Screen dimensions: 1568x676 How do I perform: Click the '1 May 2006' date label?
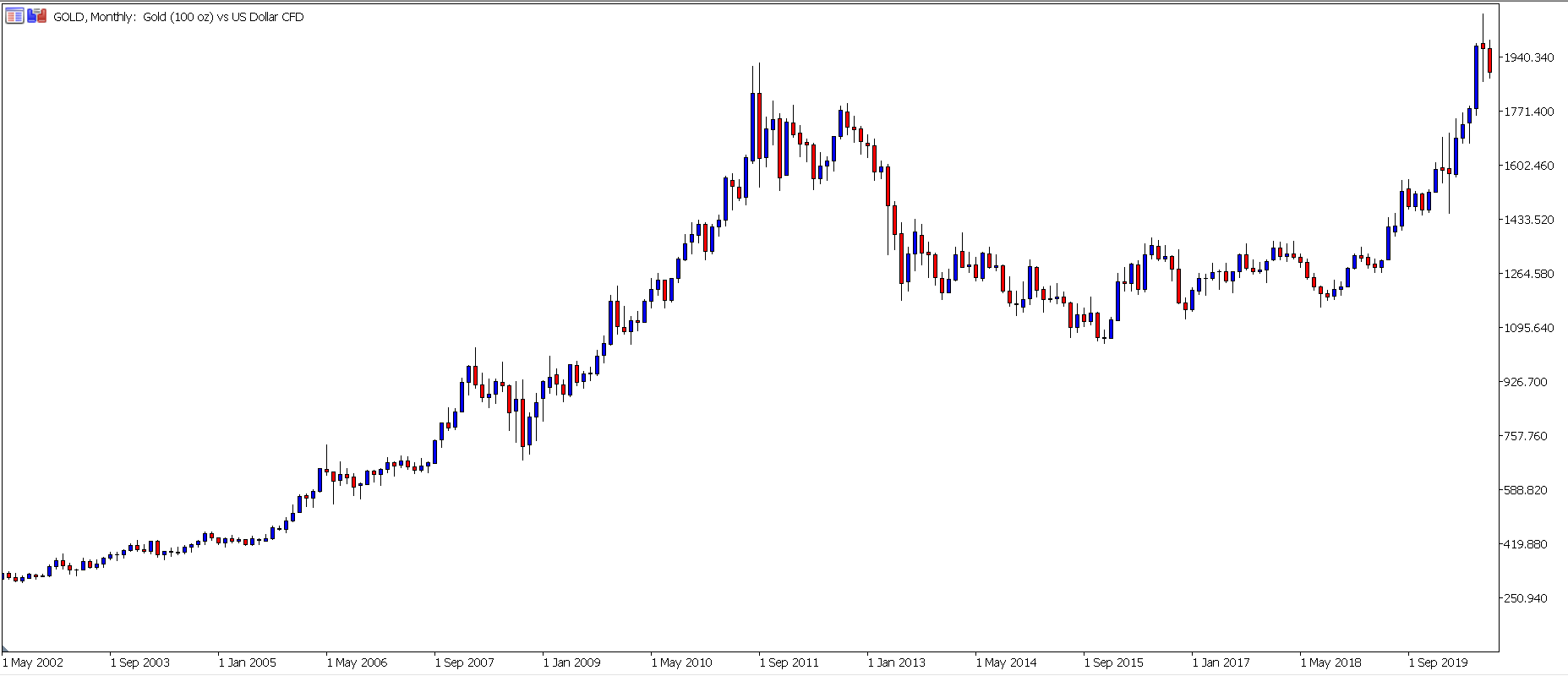(x=357, y=662)
